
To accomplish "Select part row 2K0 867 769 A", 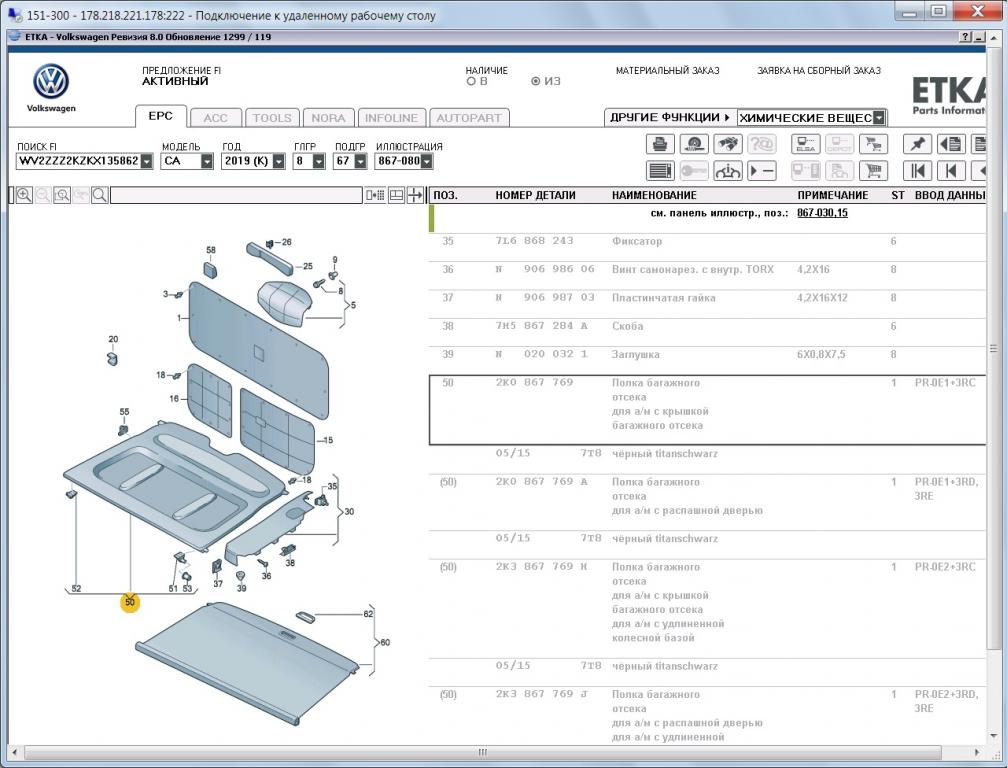I will click(x=708, y=502).
